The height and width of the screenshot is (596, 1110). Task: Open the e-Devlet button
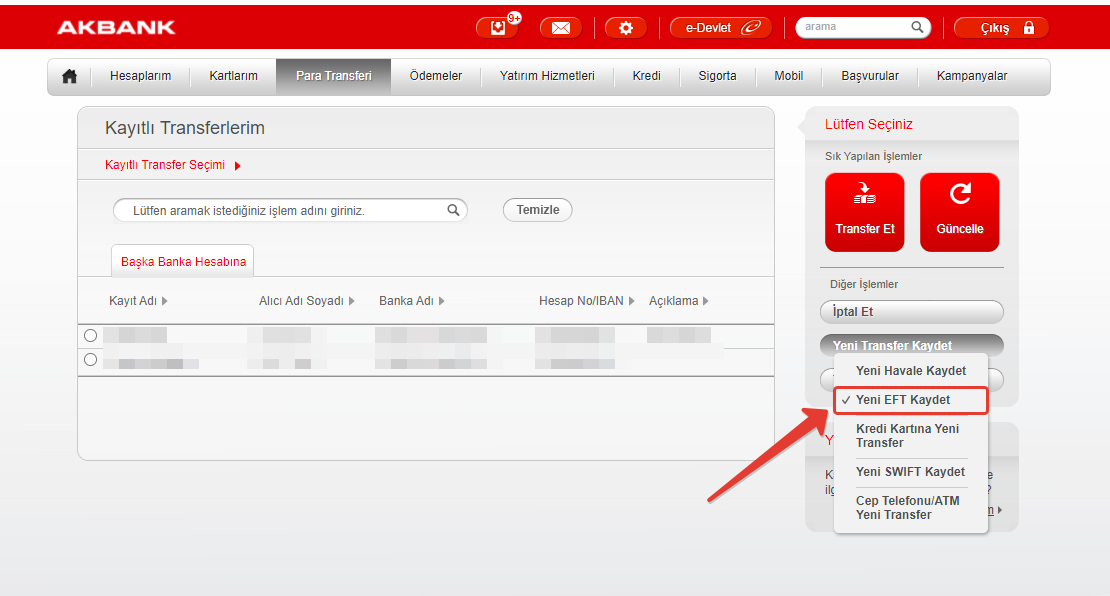(721, 28)
